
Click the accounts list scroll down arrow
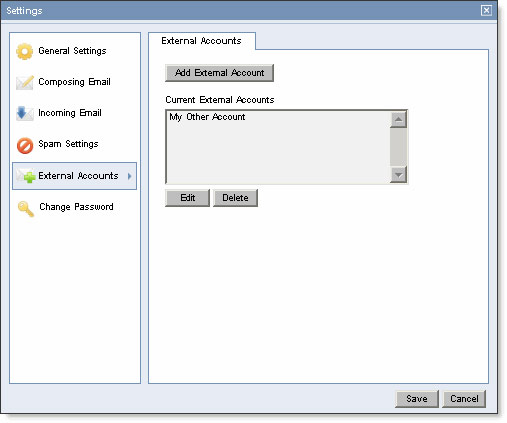[x=398, y=174]
